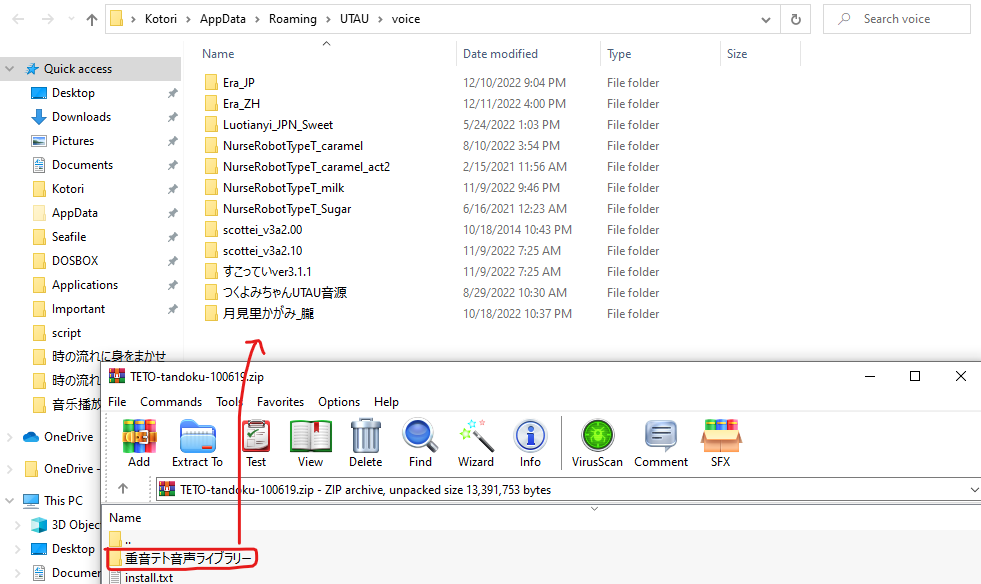Open the Tools menu in WinRAR

click(x=229, y=402)
